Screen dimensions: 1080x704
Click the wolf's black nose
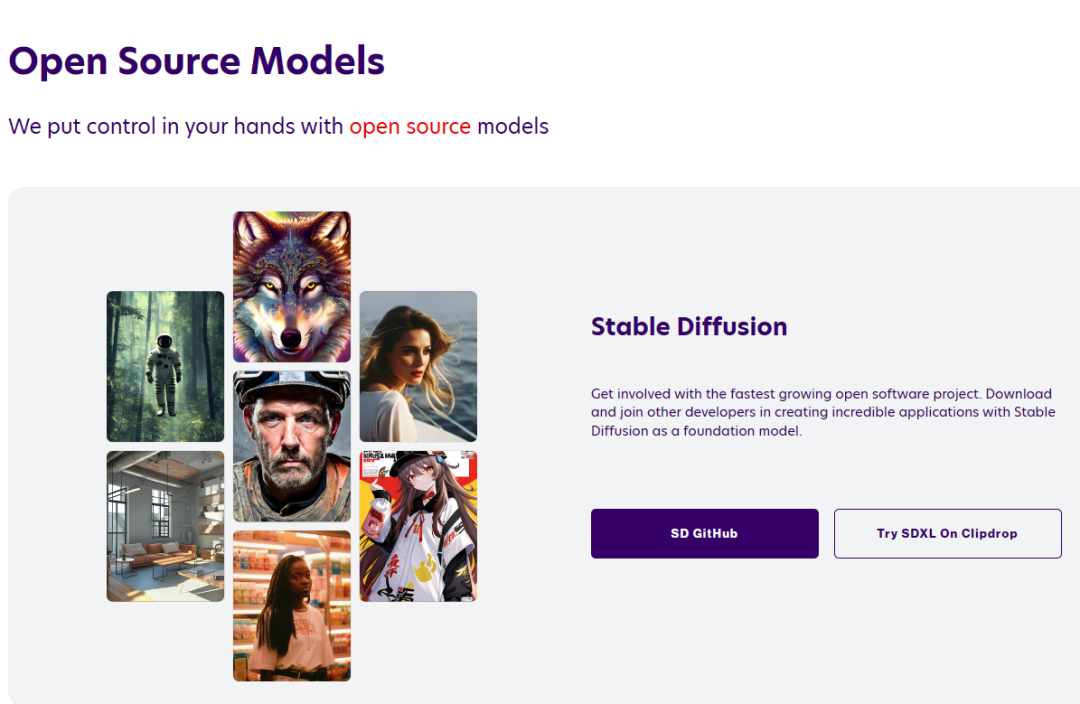pyautogui.click(x=291, y=338)
